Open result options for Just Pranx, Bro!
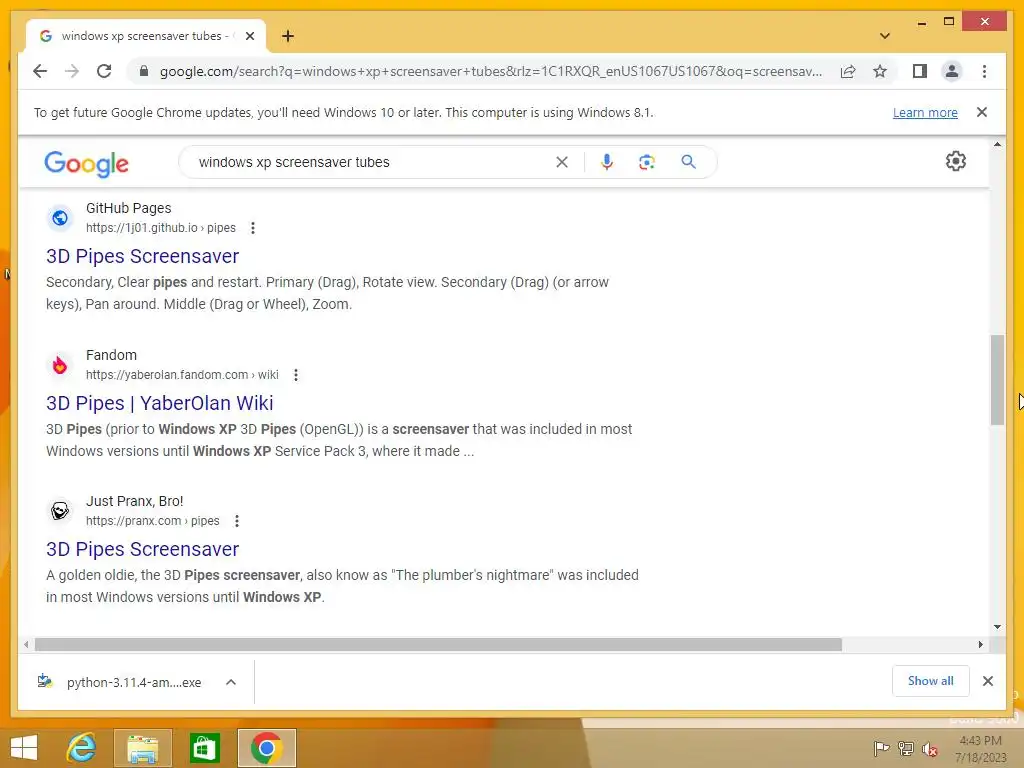1024x768 pixels. [237, 521]
